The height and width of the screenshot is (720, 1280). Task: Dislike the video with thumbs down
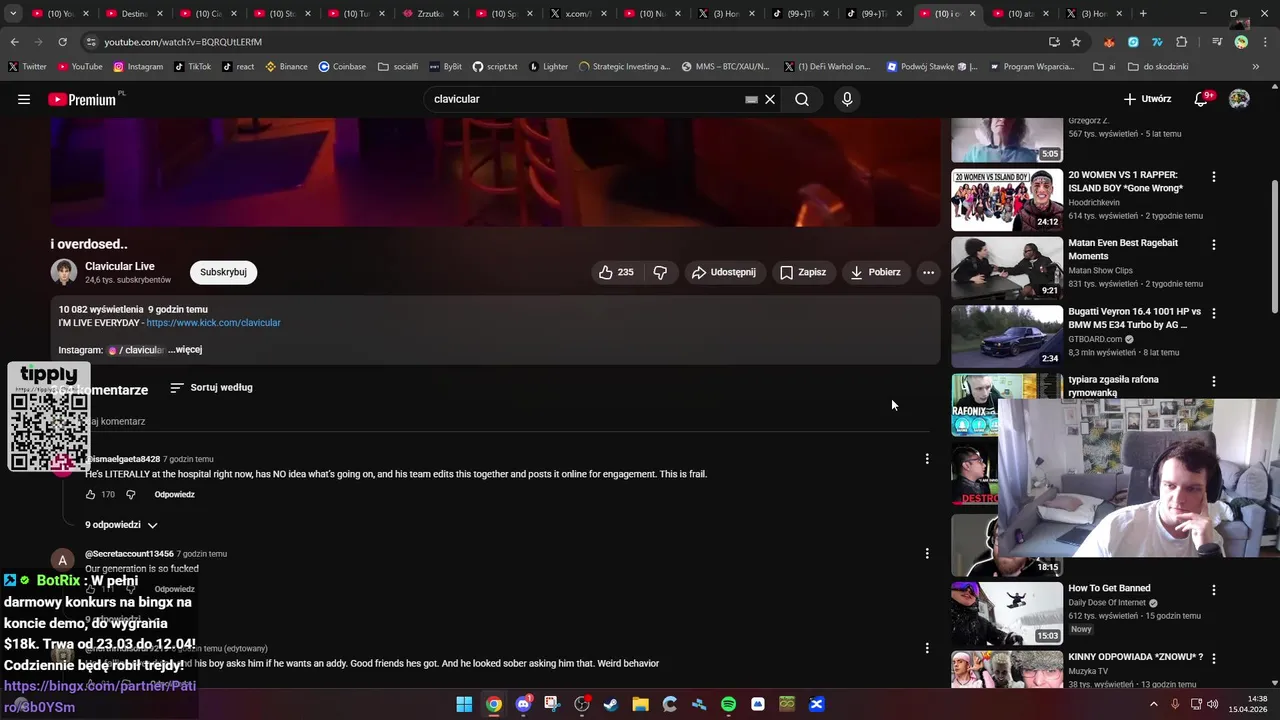tap(660, 272)
